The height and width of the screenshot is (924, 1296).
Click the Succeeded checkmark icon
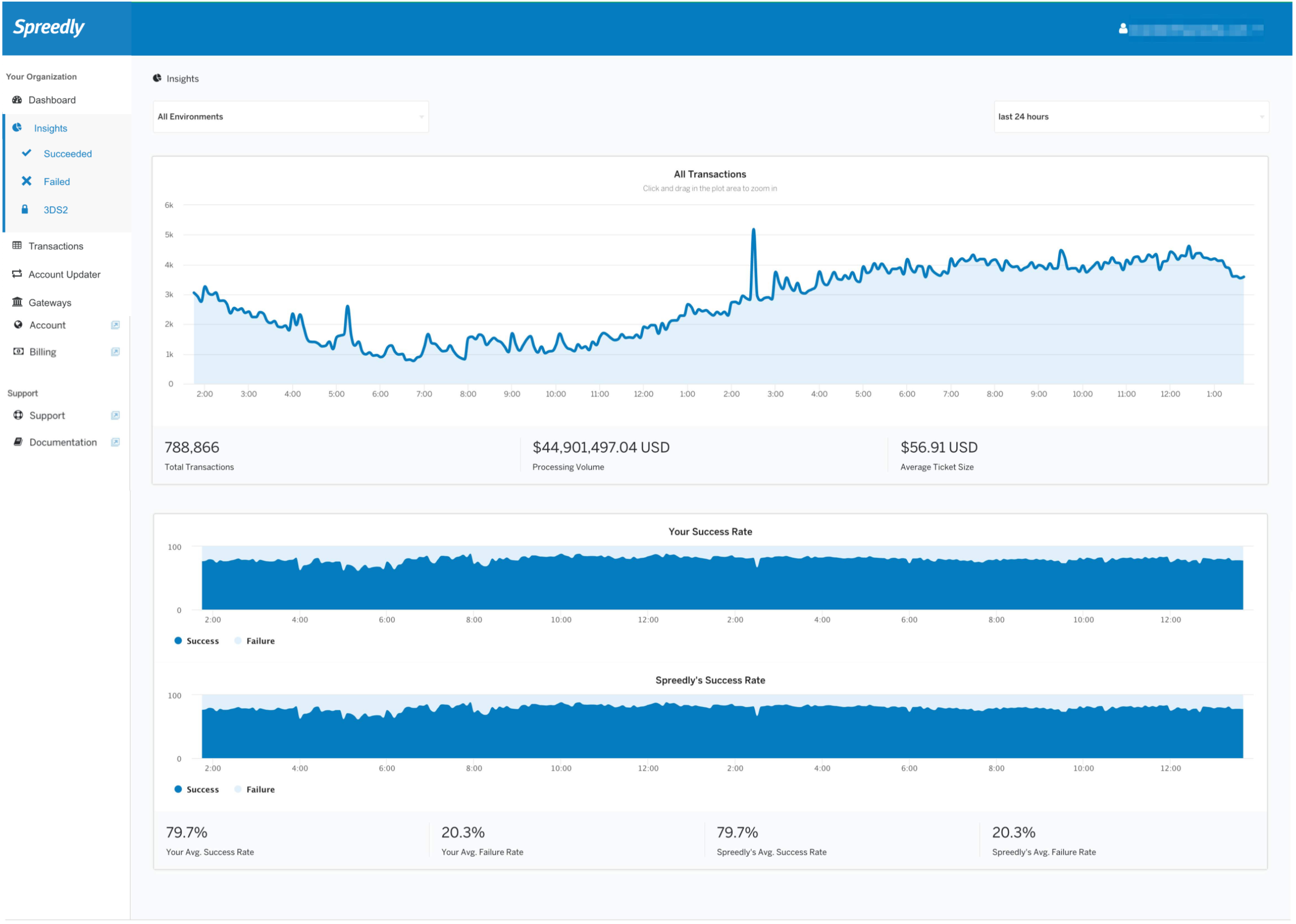(x=26, y=153)
